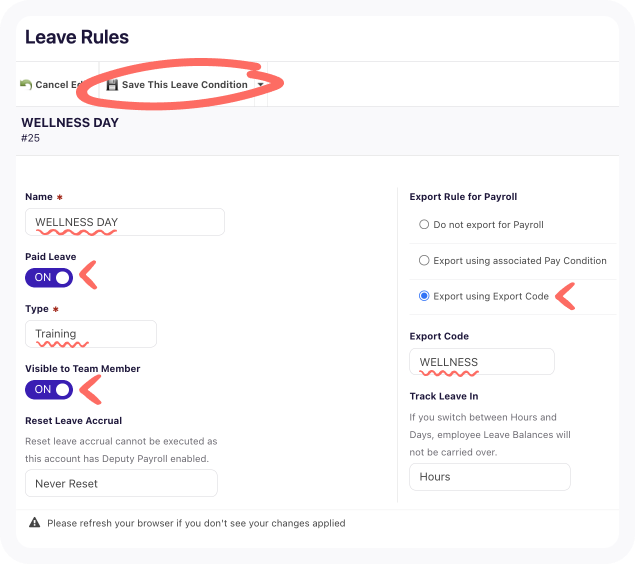Select Export using Export Code radio button
The width and height of the screenshot is (635, 564).
[424, 296]
